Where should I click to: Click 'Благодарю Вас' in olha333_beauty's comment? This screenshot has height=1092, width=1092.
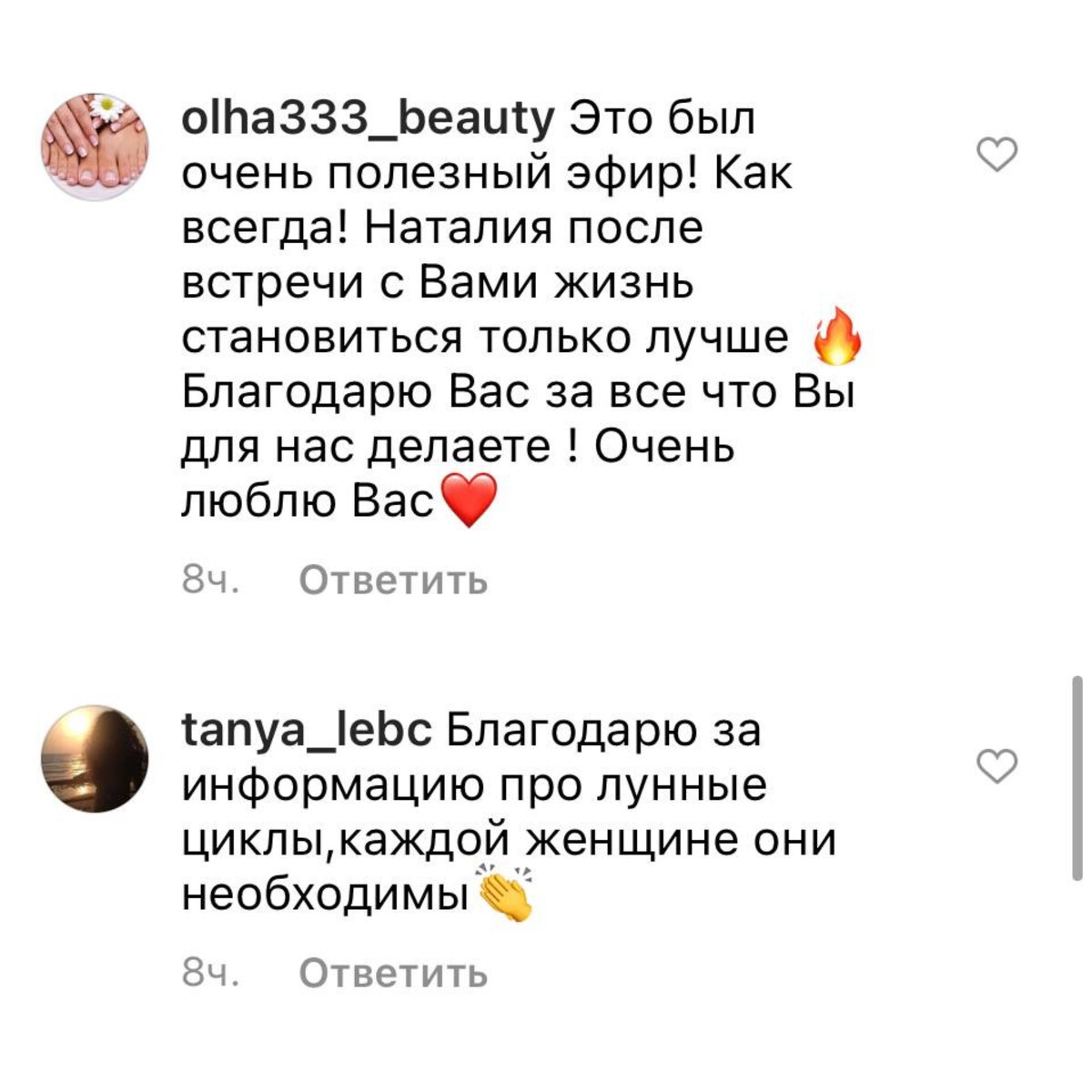tap(356, 392)
